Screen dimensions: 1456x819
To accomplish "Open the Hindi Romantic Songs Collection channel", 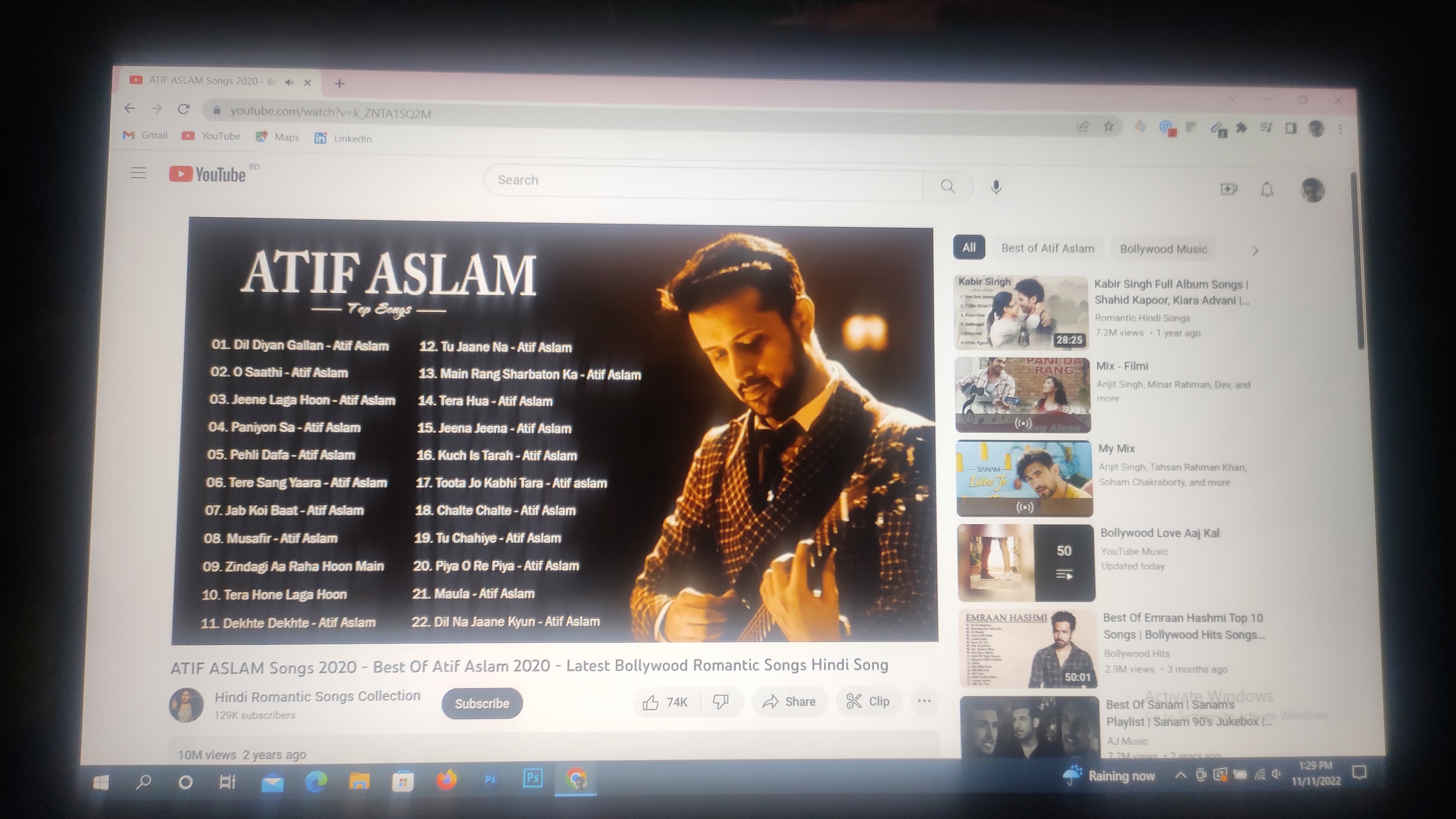I will [317, 696].
